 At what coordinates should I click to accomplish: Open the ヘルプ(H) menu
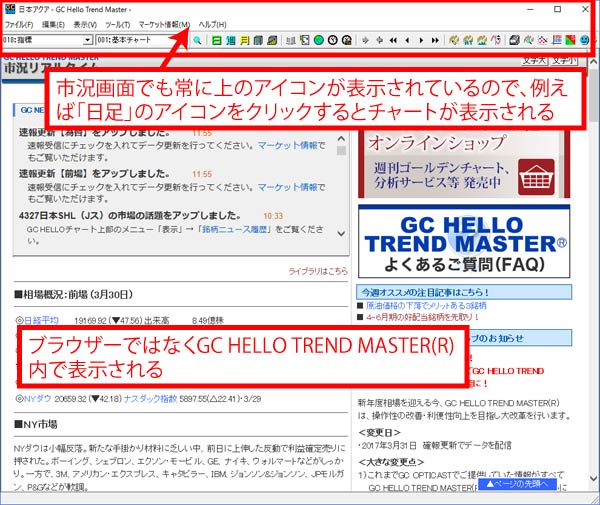(x=212, y=25)
